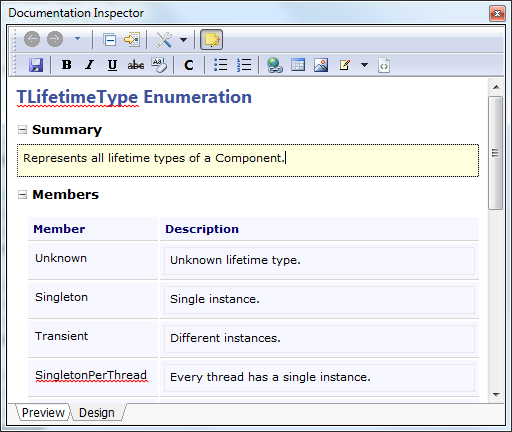Click the TLifetimeType Enumeration heading
The image size is (512, 432).
click(x=134, y=97)
